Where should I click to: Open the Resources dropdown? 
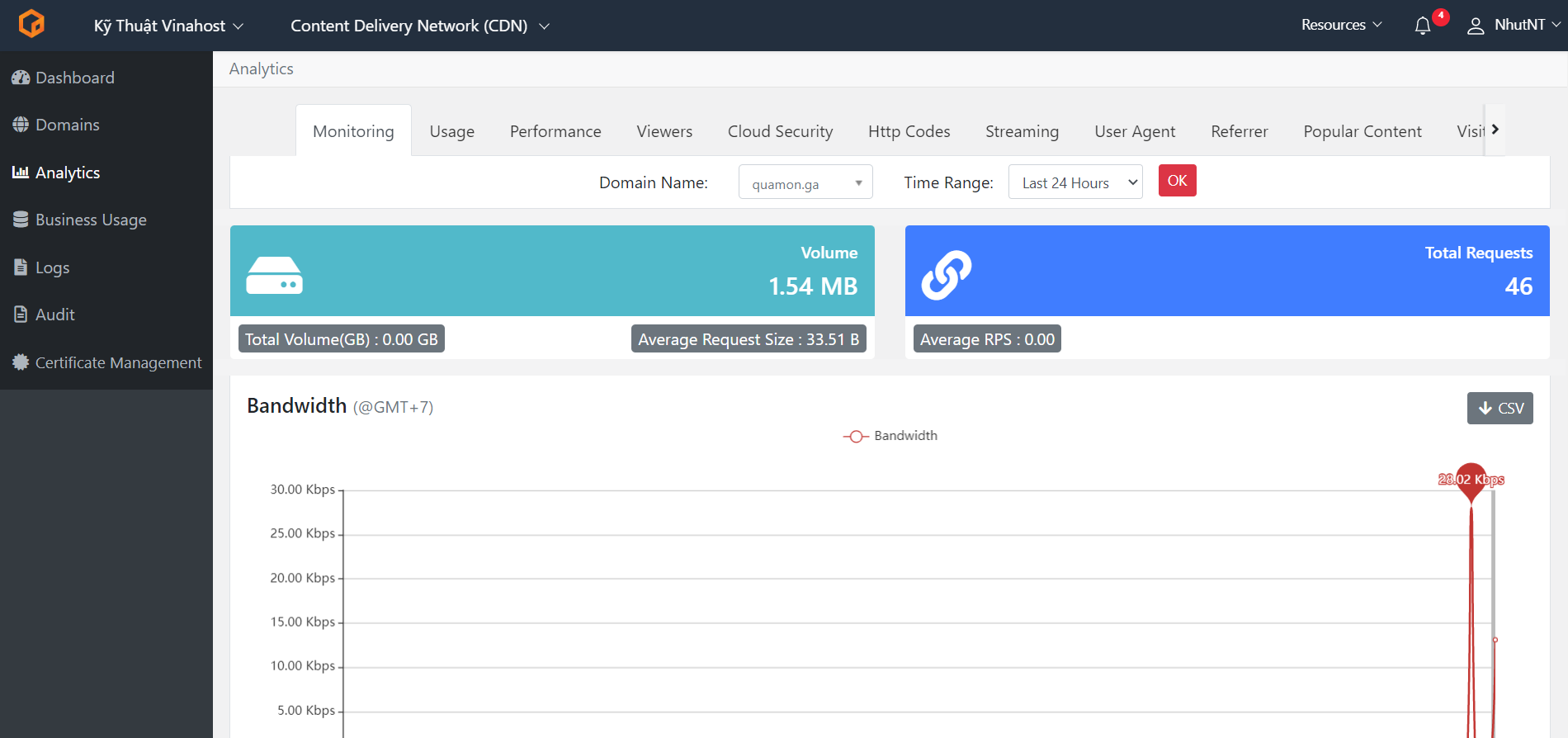click(x=1342, y=25)
